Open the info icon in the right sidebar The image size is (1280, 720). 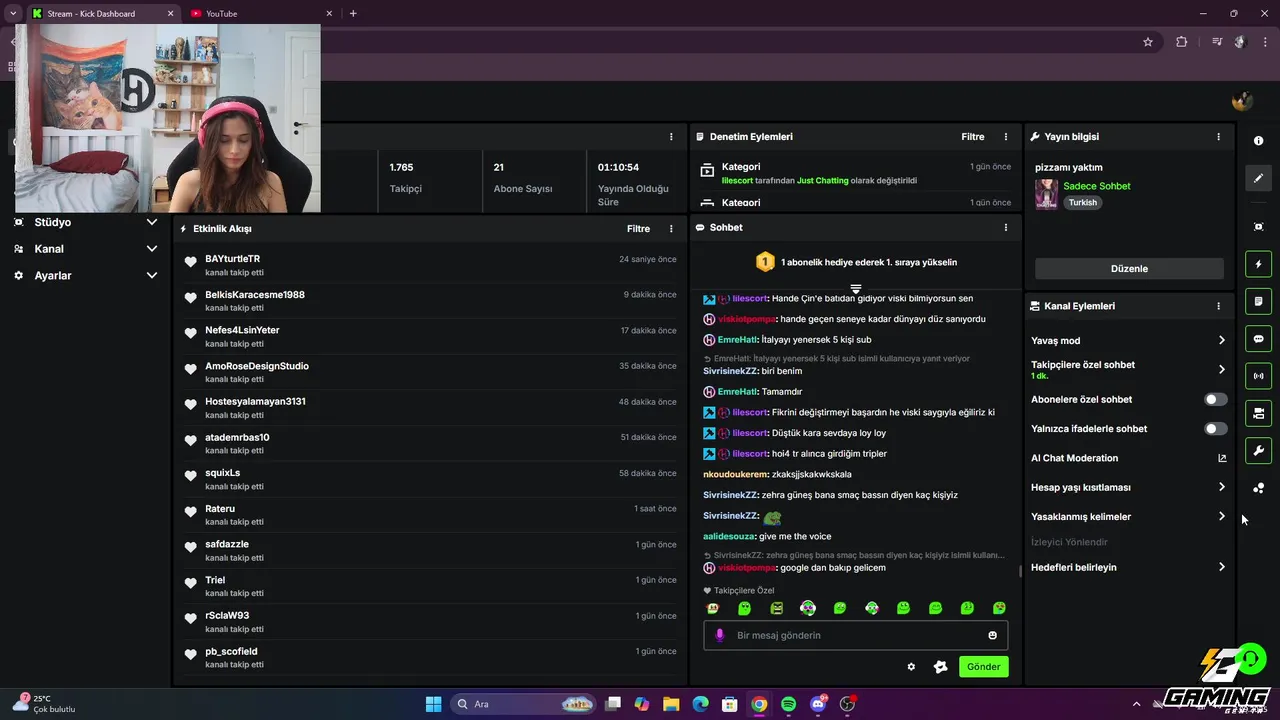coord(1258,141)
